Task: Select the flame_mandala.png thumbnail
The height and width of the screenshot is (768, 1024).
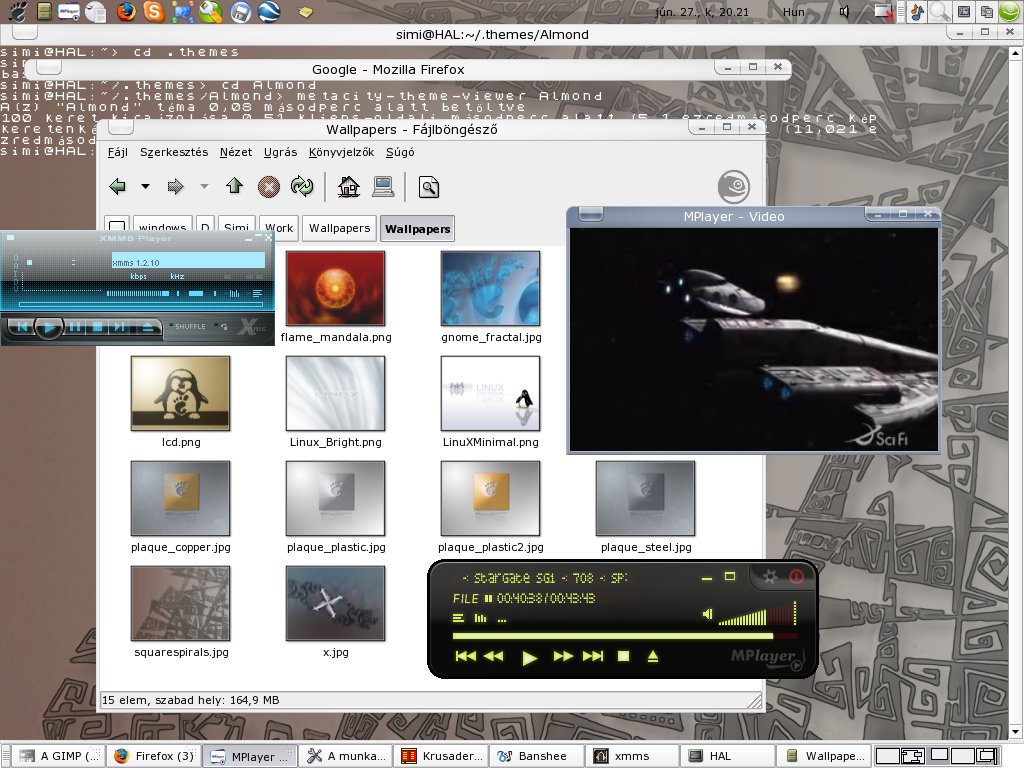Action: (x=335, y=288)
